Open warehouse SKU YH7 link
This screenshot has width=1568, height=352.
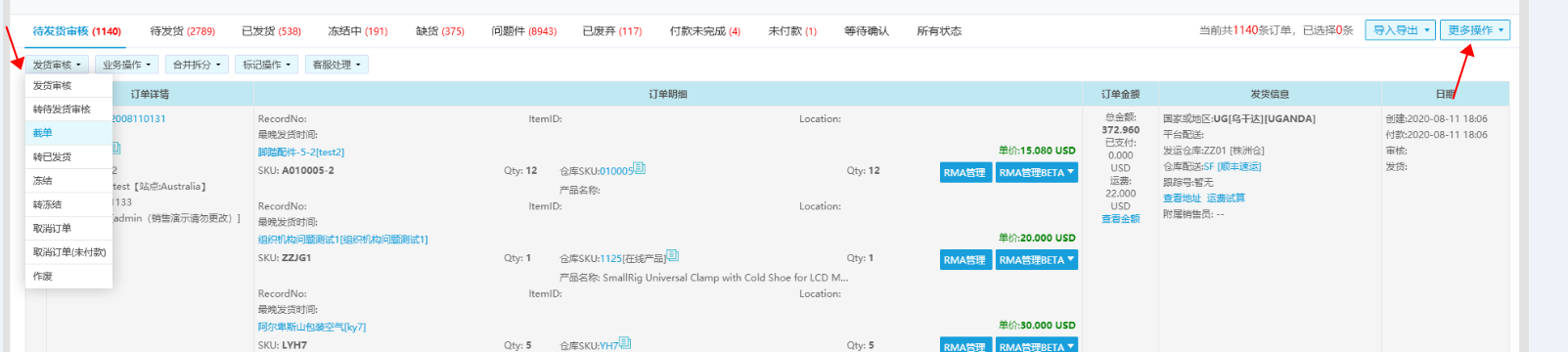click(x=608, y=346)
